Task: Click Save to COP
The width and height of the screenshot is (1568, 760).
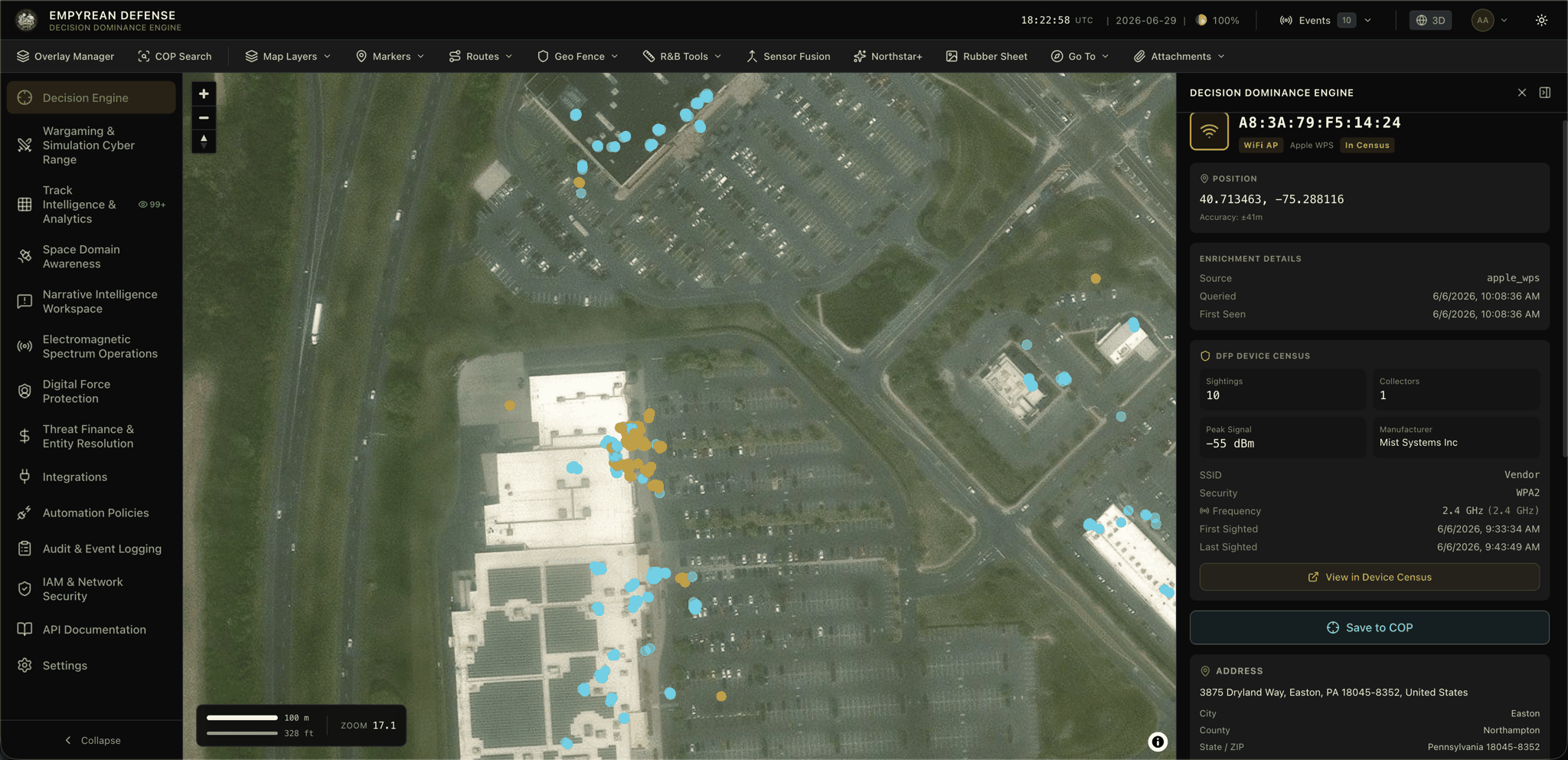Action: click(x=1370, y=627)
